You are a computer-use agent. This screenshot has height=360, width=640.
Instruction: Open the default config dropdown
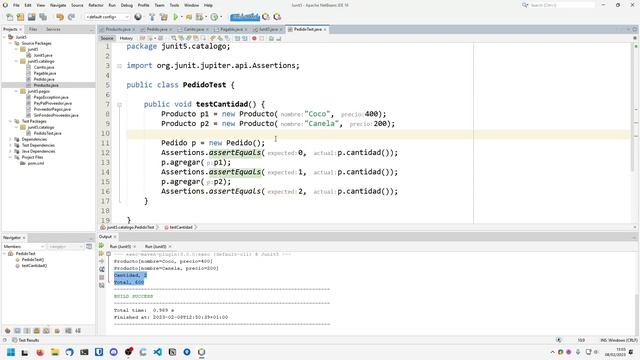pos(107,17)
